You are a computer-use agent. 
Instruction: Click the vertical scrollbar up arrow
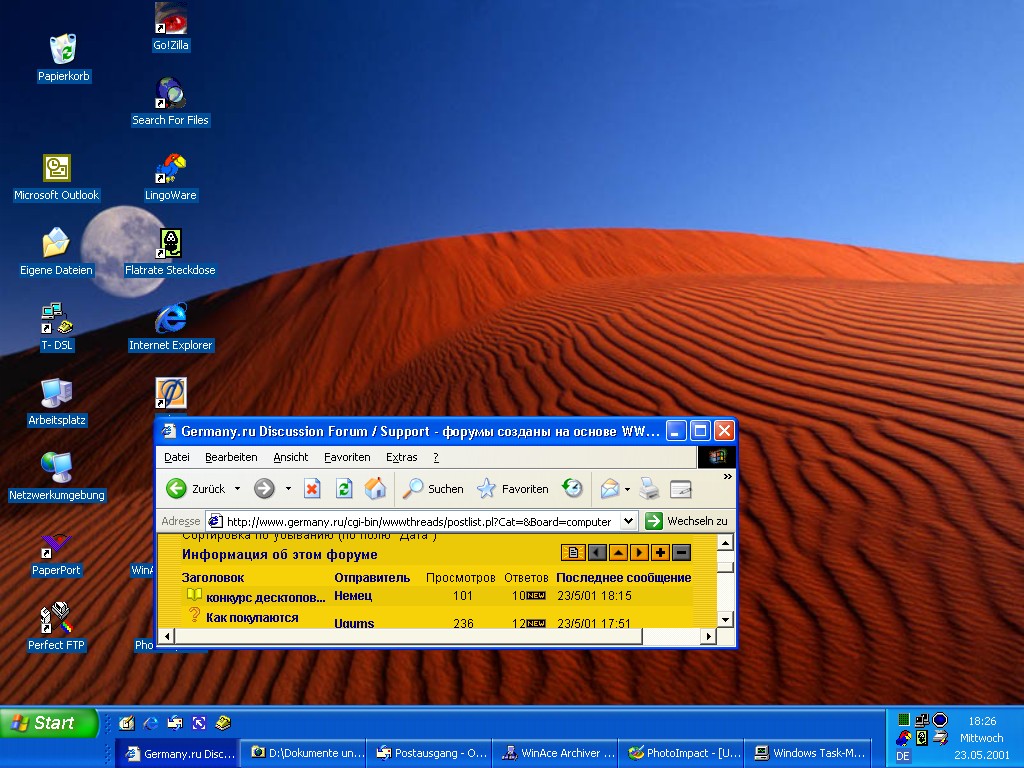(725, 542)
